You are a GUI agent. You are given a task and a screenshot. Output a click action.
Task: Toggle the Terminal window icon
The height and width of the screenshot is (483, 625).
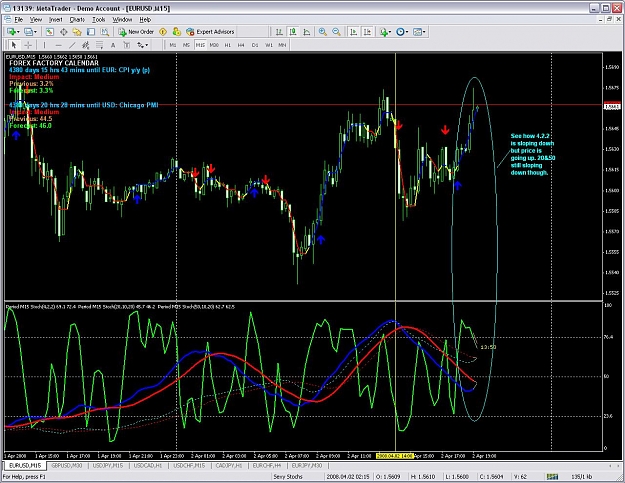[91, 32]
